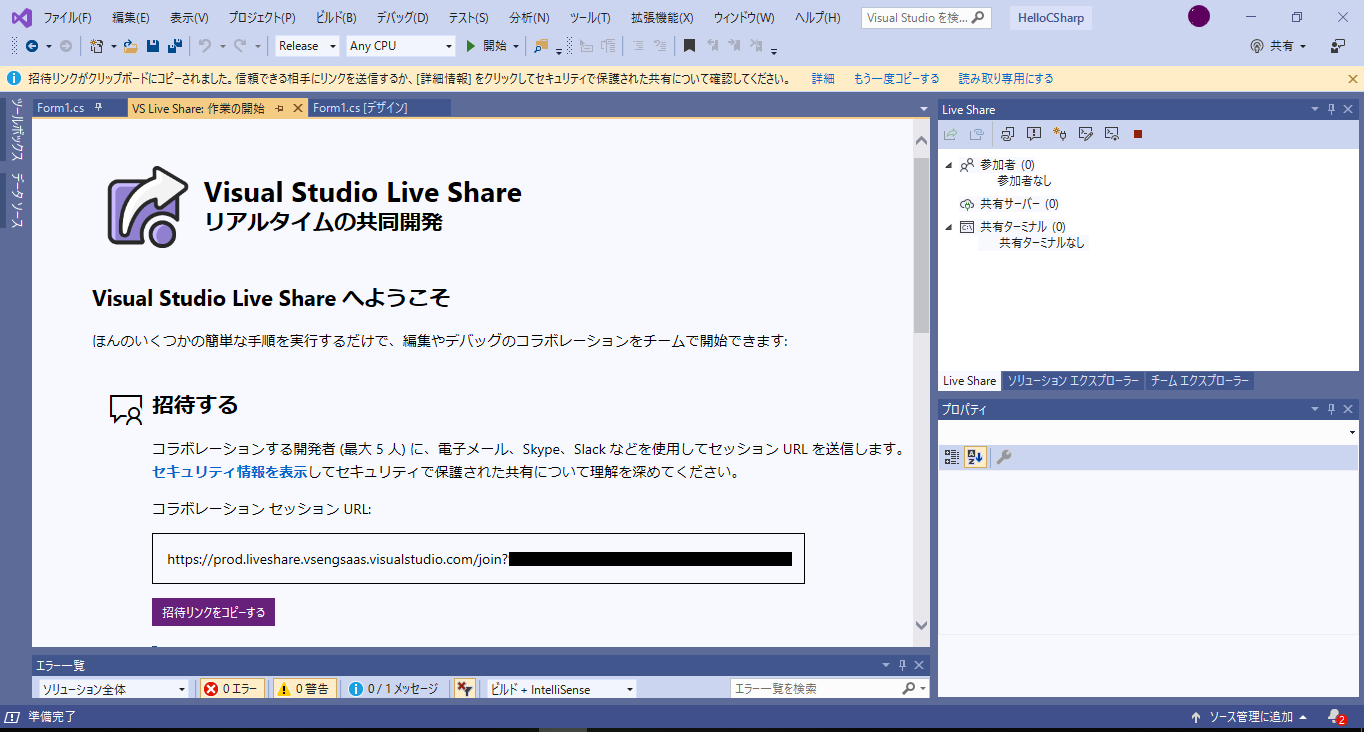Click the share read/write terminal icon
This screenshot has width=1364, height=732.
pos(1086,134)
